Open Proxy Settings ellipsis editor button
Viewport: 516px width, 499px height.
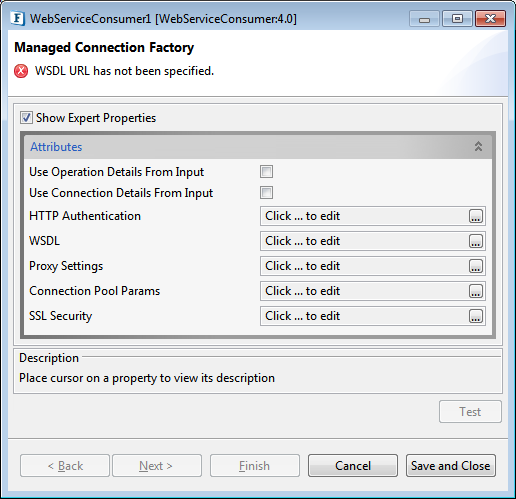[476, 266]
